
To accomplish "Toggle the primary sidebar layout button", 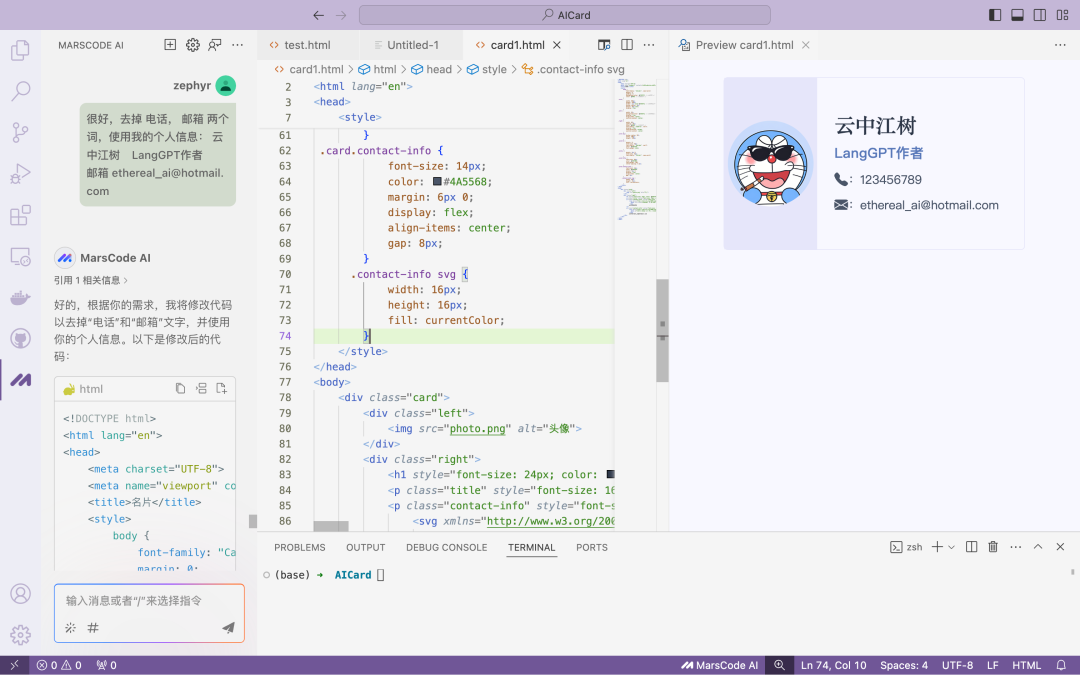I will 994,15.
